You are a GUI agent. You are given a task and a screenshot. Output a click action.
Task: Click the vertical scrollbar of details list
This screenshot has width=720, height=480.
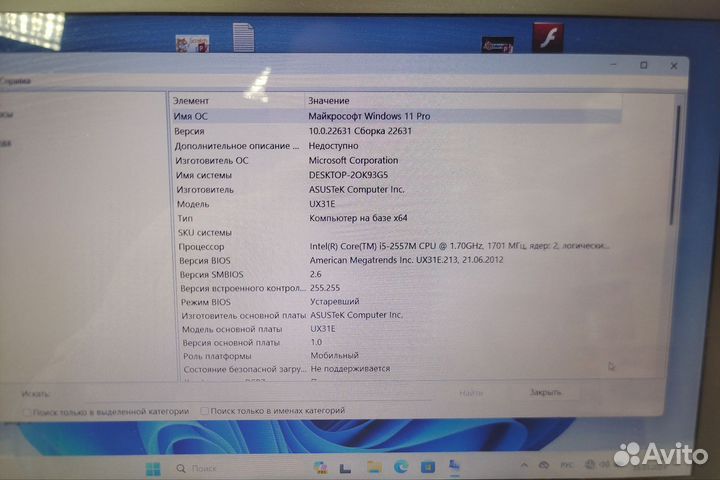[x=674, y=165]
